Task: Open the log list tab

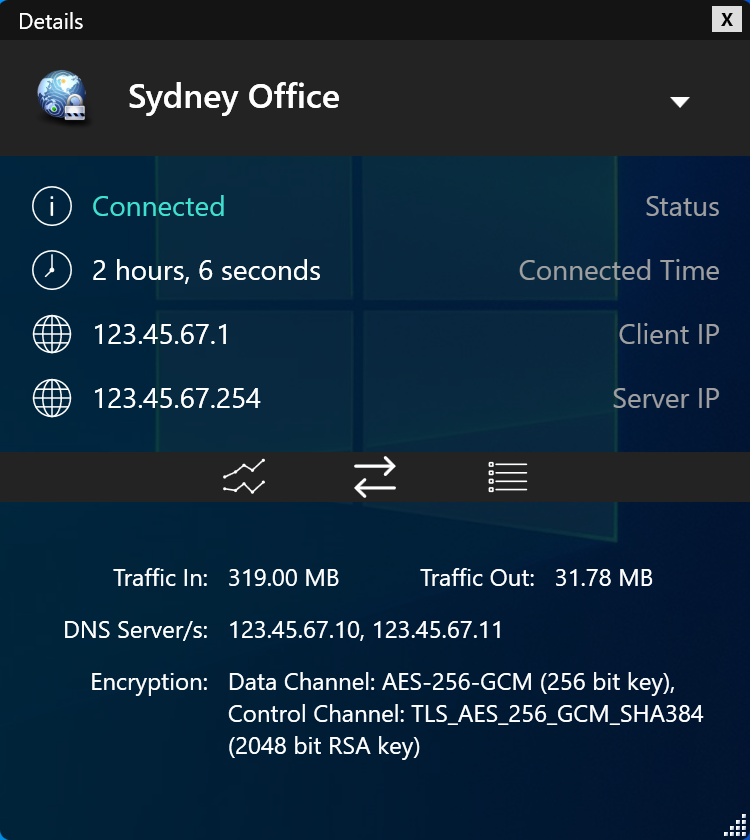Action: point(507,478)
